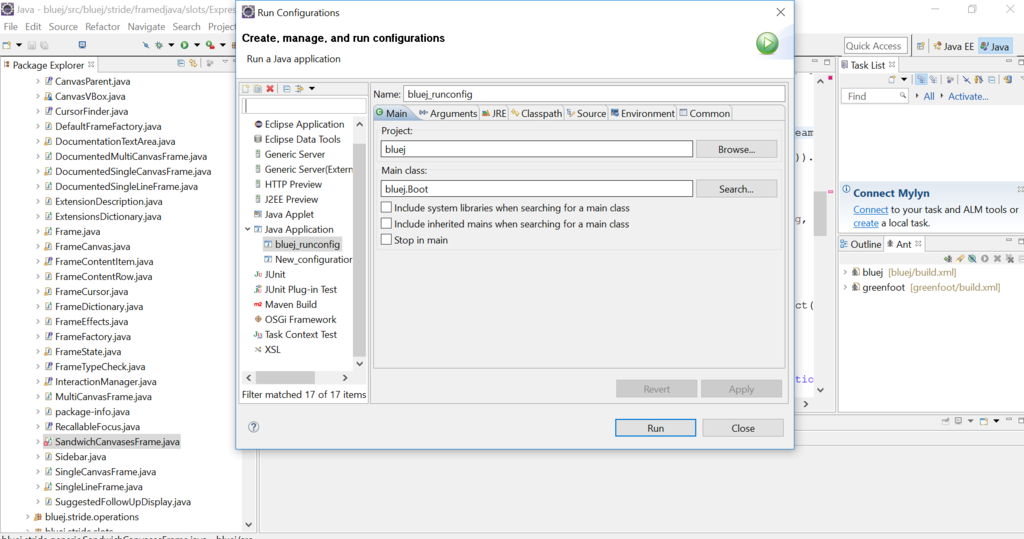Check the Stop in main checkbox

click(x=387, y=240)
